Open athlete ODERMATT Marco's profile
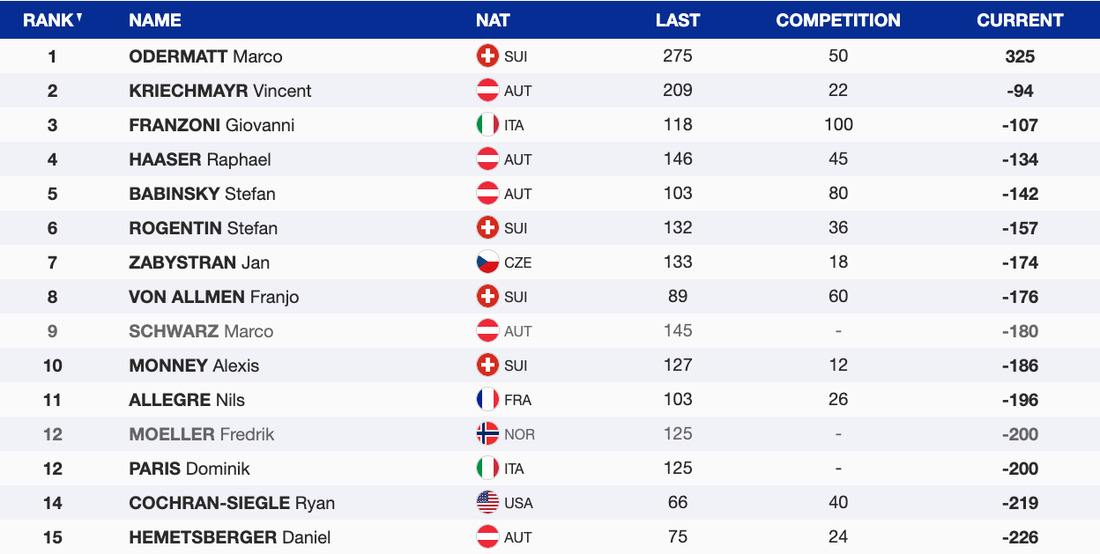 pos(206,57)
